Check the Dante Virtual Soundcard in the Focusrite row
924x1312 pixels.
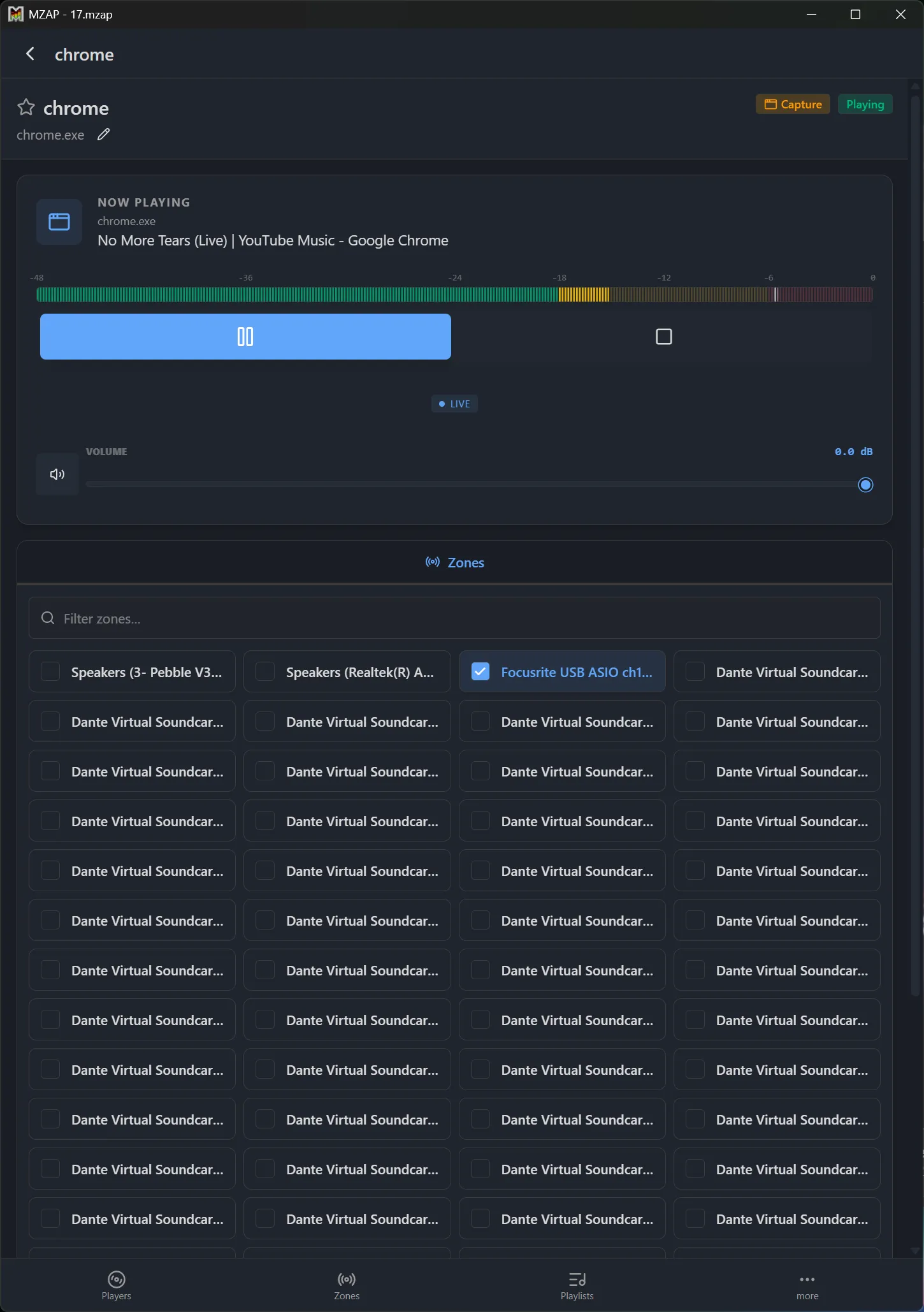[x=695, y=671]
